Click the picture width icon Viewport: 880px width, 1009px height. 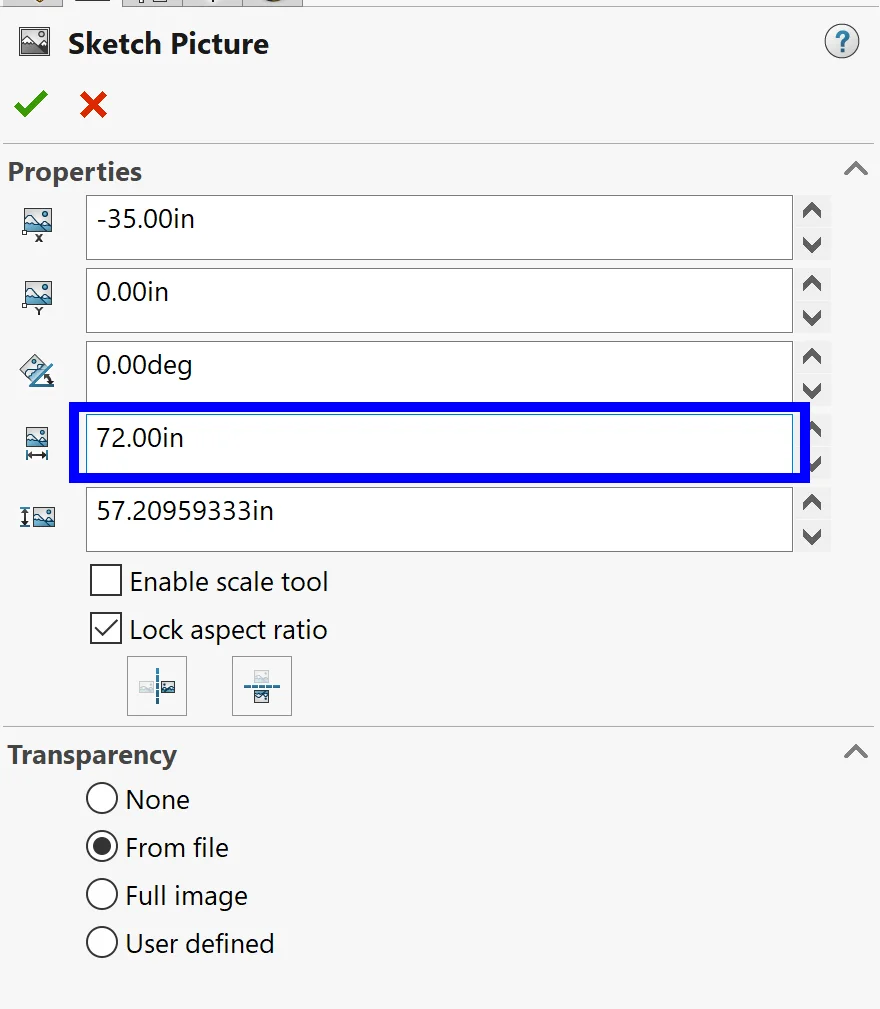click(x=37, y=443)
